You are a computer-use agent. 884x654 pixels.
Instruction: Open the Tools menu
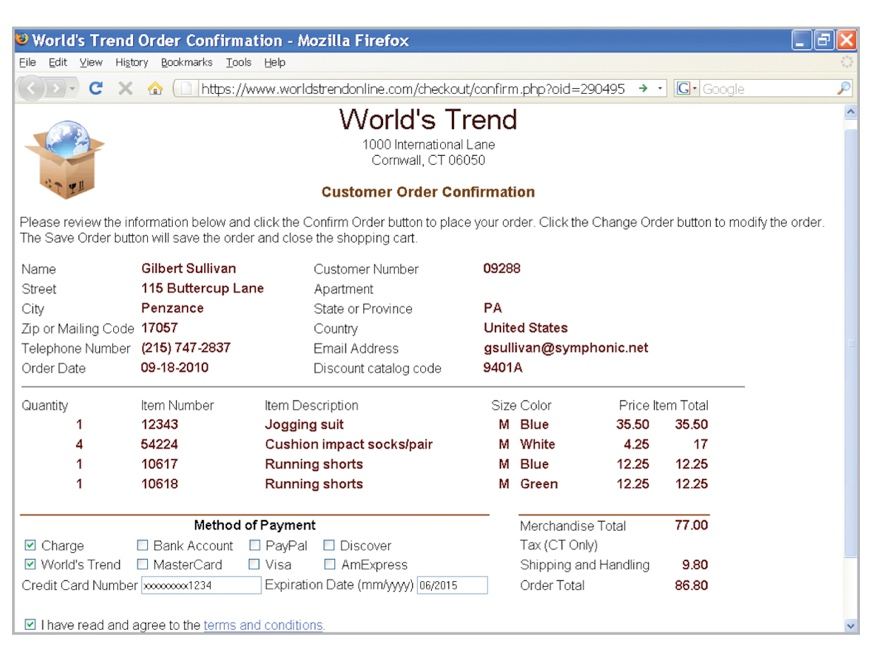coord(238,62)
